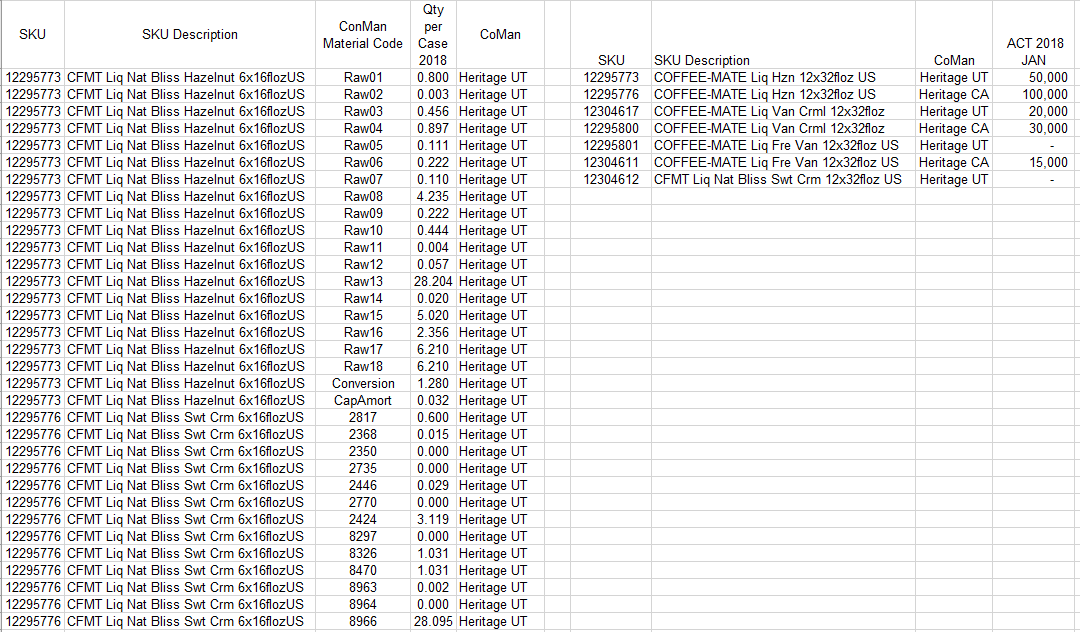1080x632 pixels.
Task: Click quantity value 28.204
Action: [433, 281]
